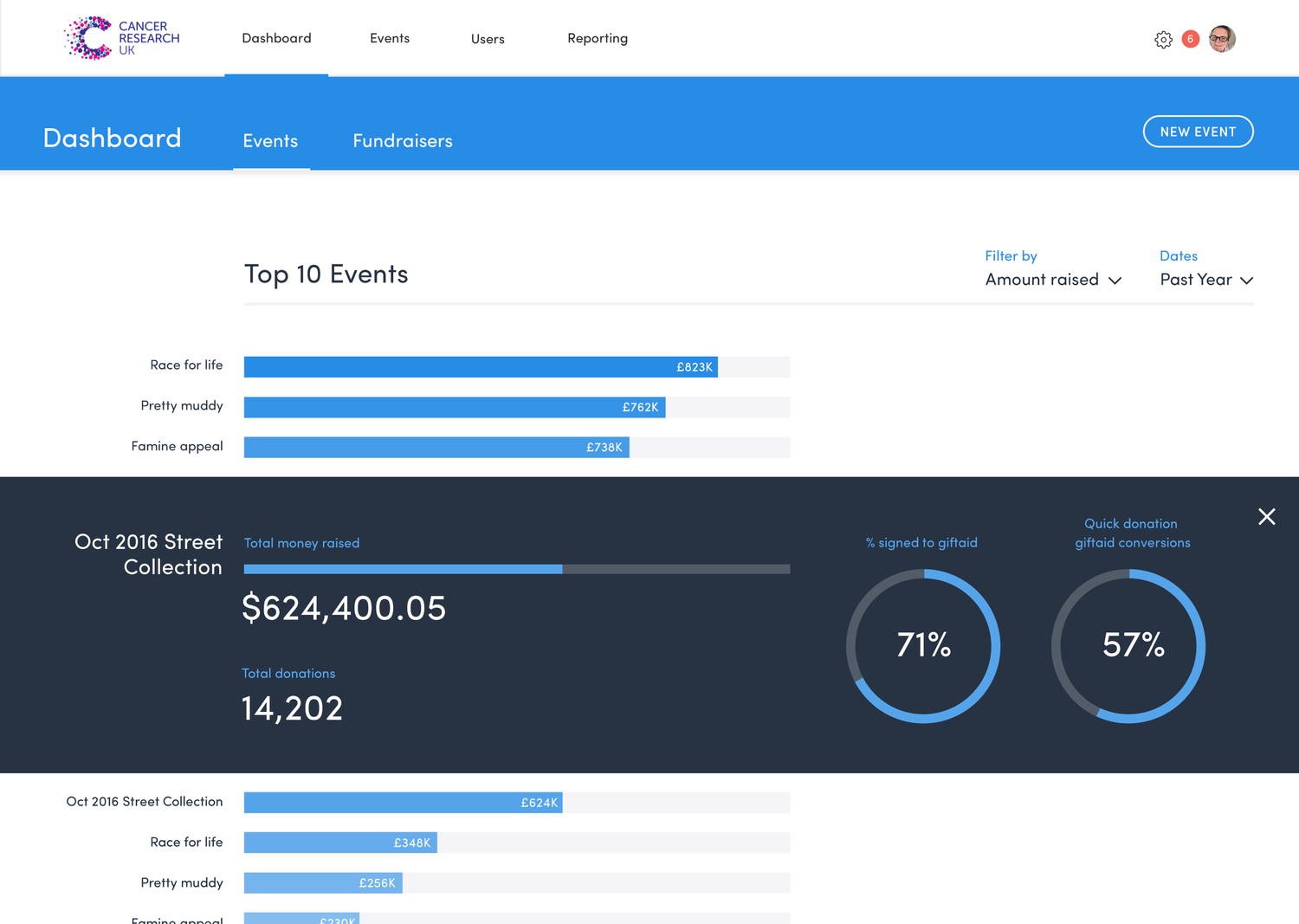Go to the Reporting menu item
Viewport: 1299px width, 924px height.
(598, 38)
